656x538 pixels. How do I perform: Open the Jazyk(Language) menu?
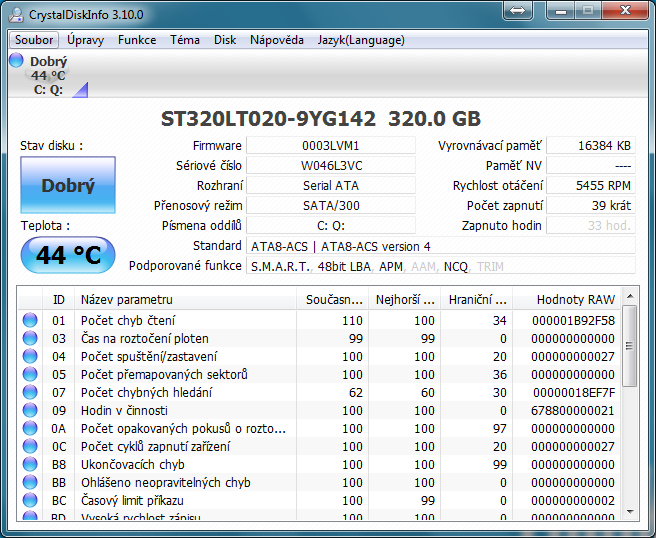[361, 40]
